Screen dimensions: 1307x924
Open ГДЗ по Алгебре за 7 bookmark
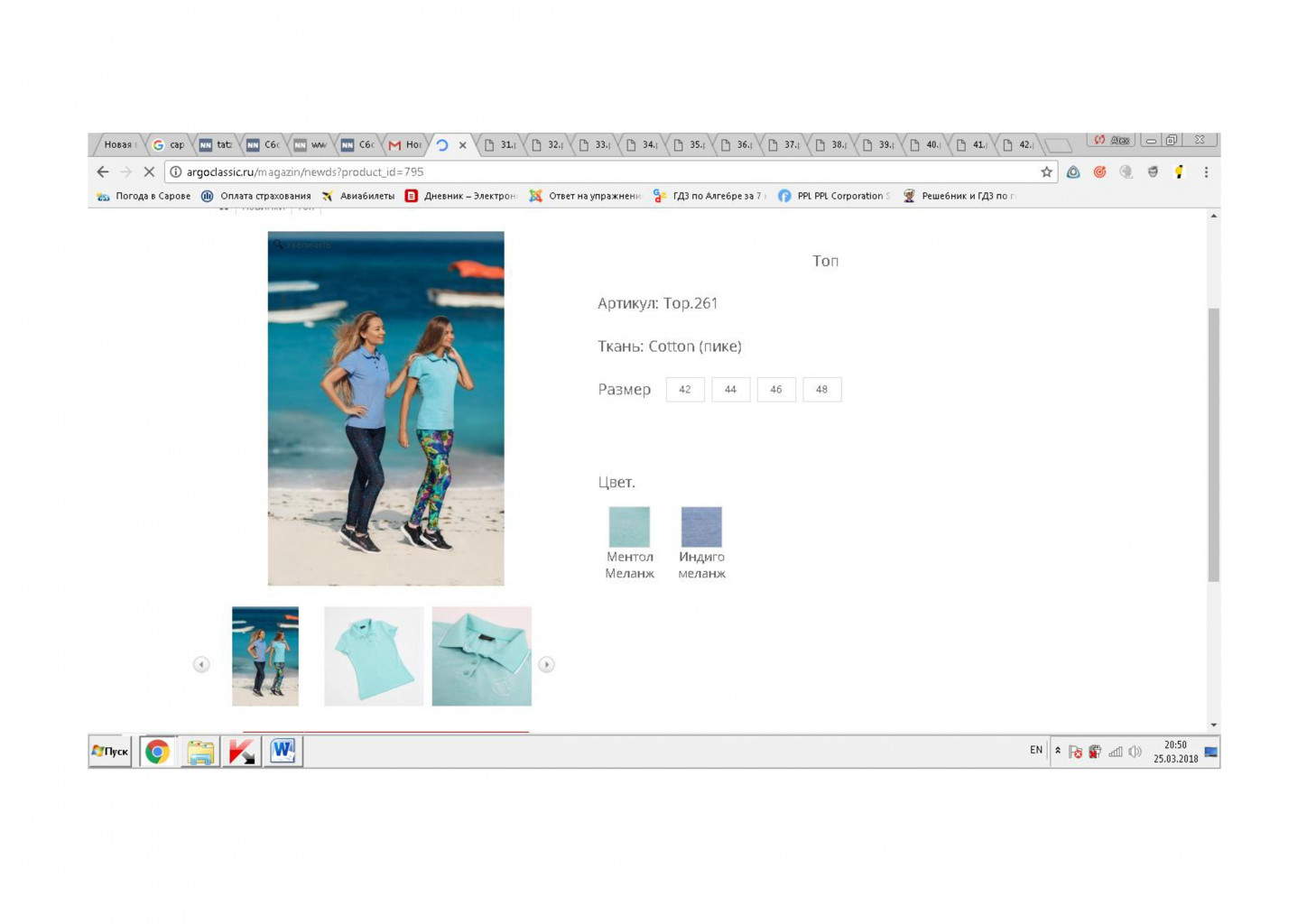pos(709,196)
